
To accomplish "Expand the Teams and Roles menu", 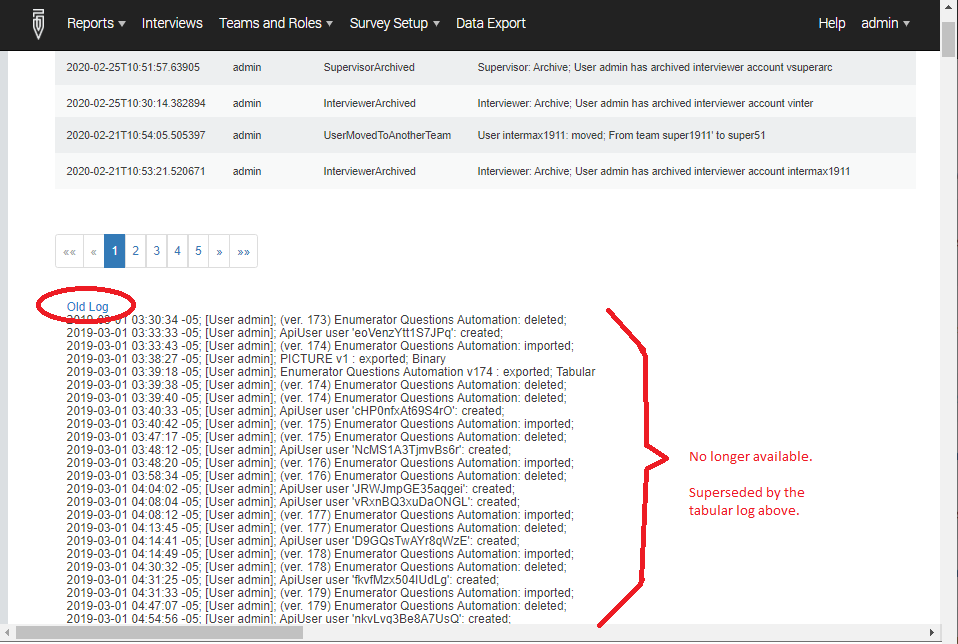I will [275, 23].
